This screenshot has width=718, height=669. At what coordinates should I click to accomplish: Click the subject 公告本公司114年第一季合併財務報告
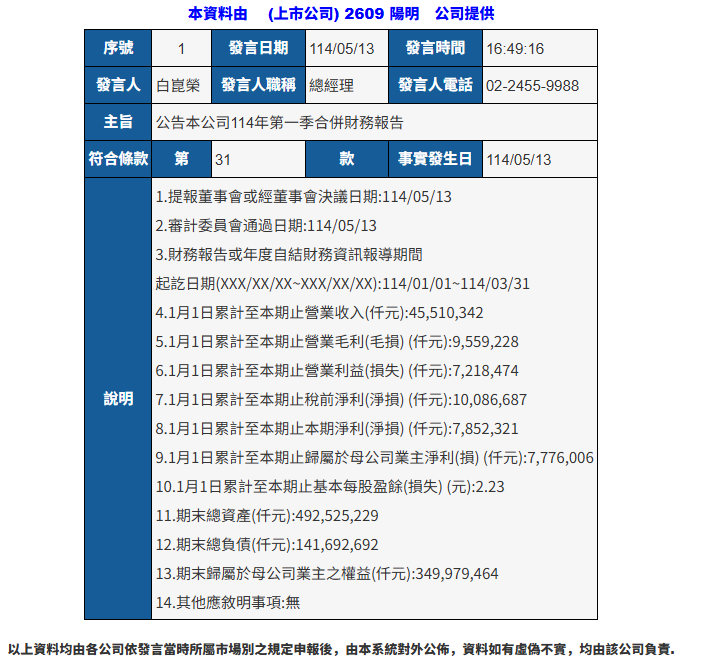[279, 123]
